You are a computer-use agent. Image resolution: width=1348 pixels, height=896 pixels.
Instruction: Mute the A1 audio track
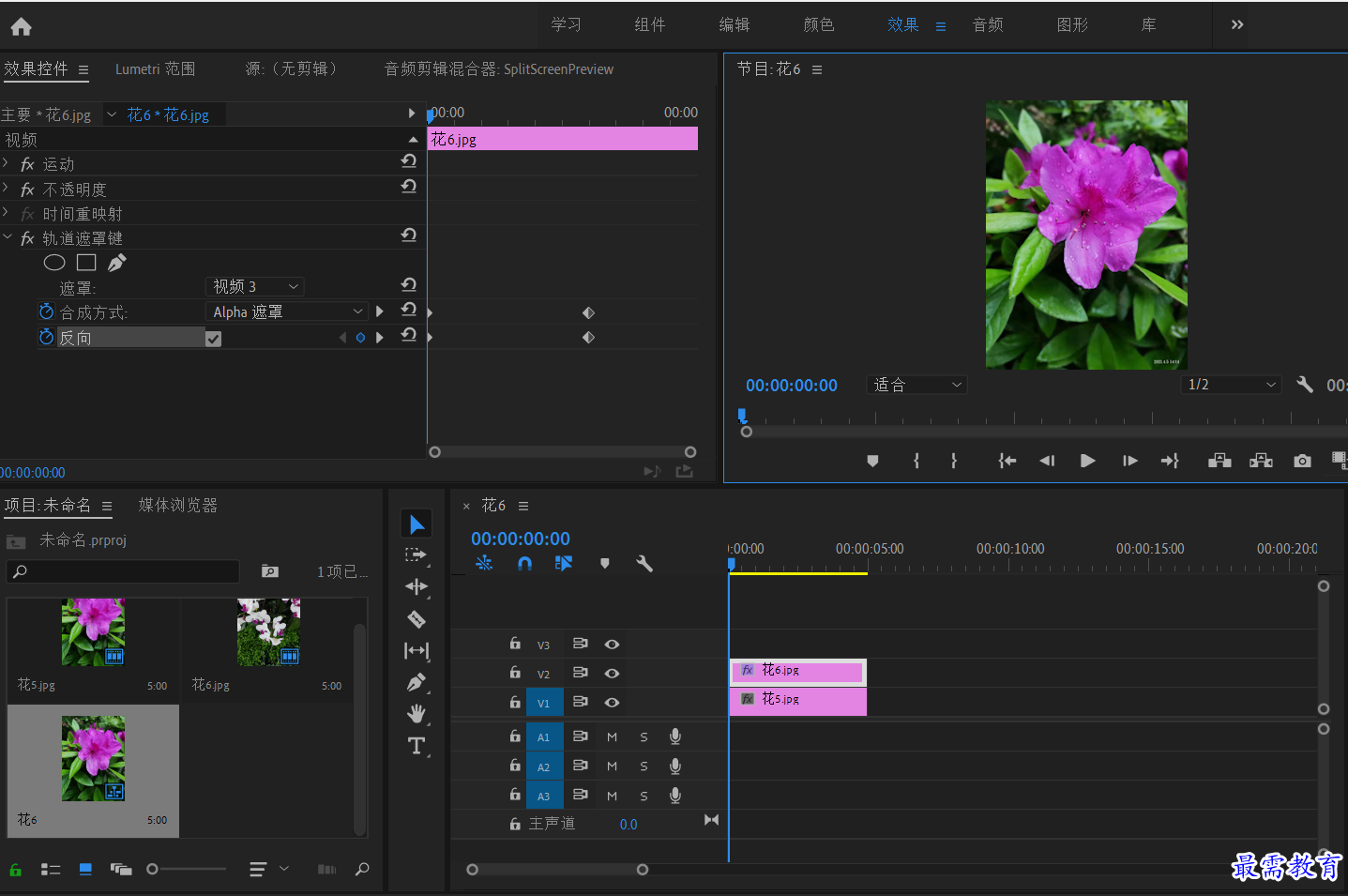[612, 737]
